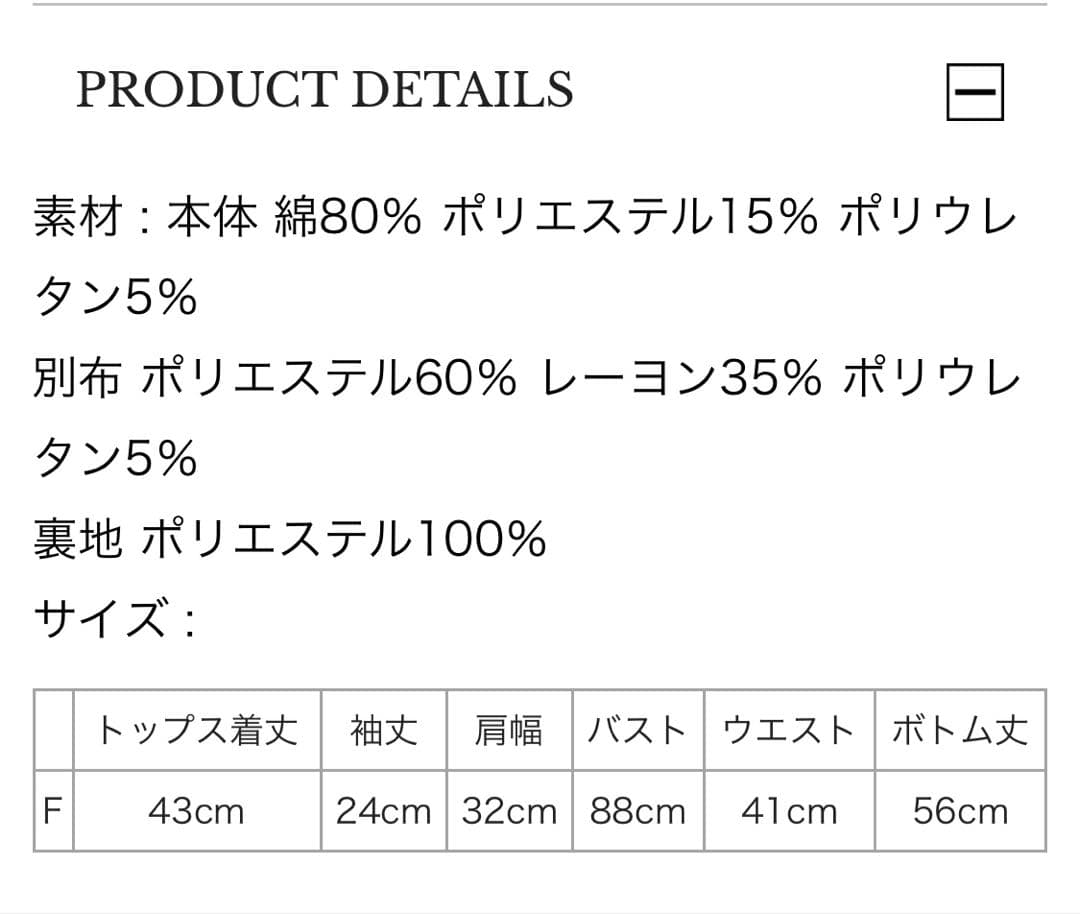
Task: Select the トップス着丈 column header
Action: pyautogui.click(x=197, y=730)
